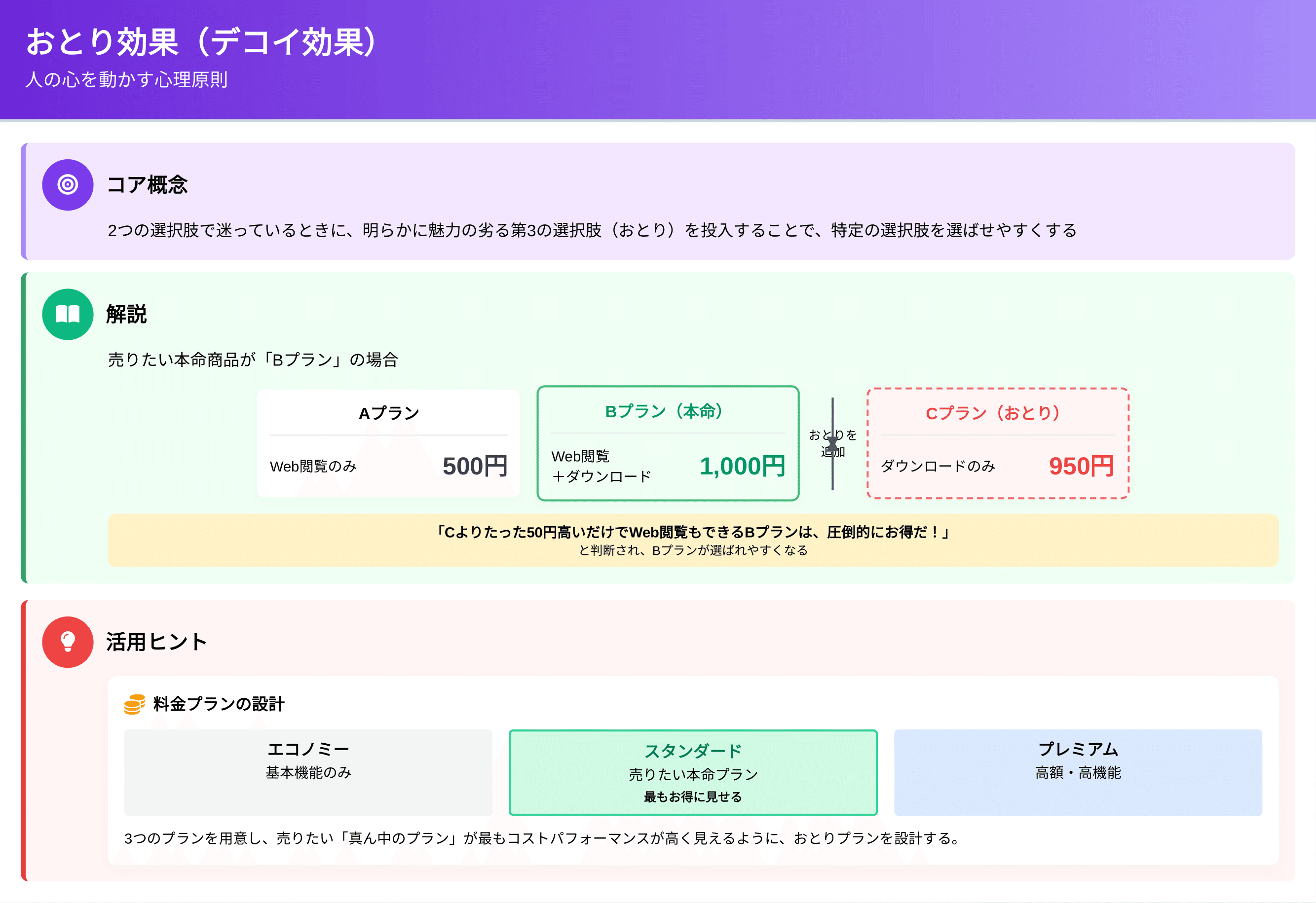
Task: Click the line と判断され、Bプランが選ばれやすくなる
Action: pyautogui.click(x=693, y=550)
